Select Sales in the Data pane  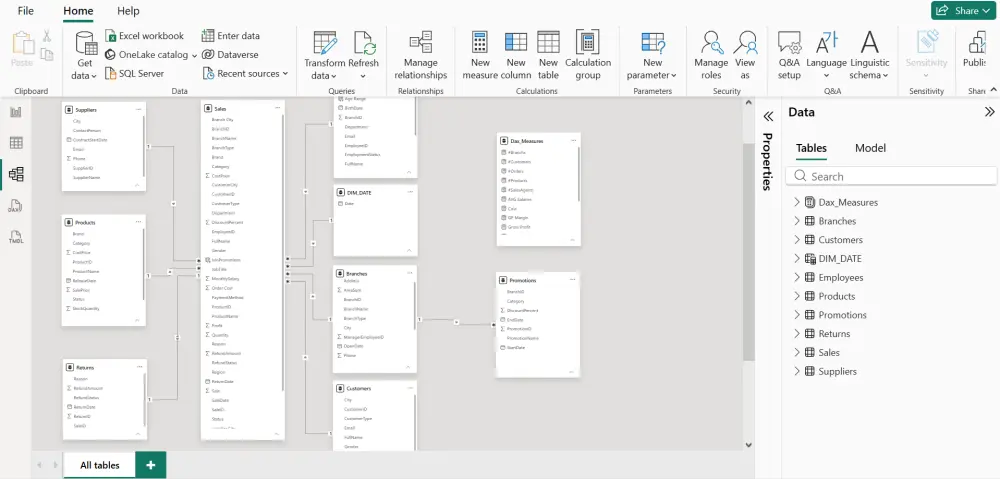pyautogui.click(x=829, y=353)
